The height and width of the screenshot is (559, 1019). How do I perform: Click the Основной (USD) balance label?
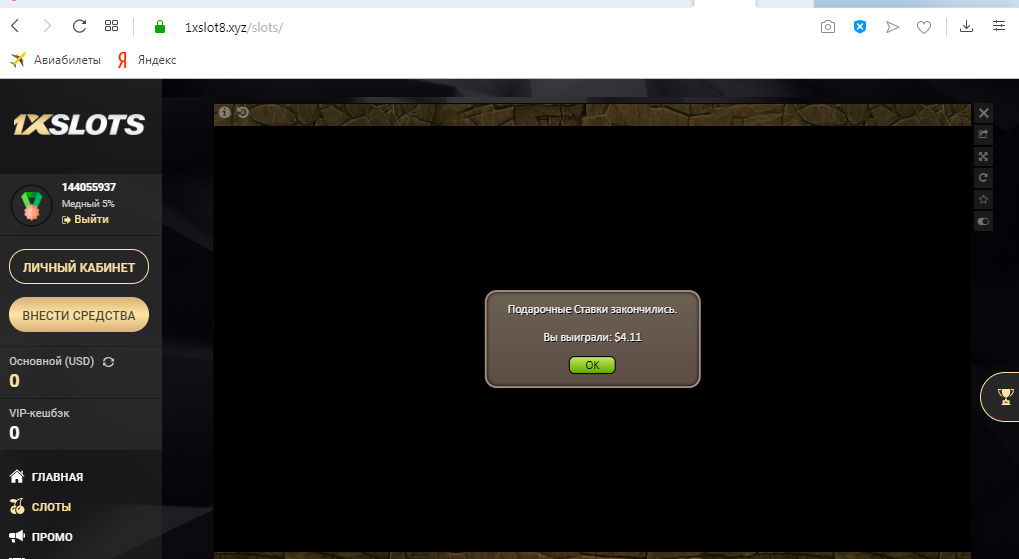click(51, 361)
